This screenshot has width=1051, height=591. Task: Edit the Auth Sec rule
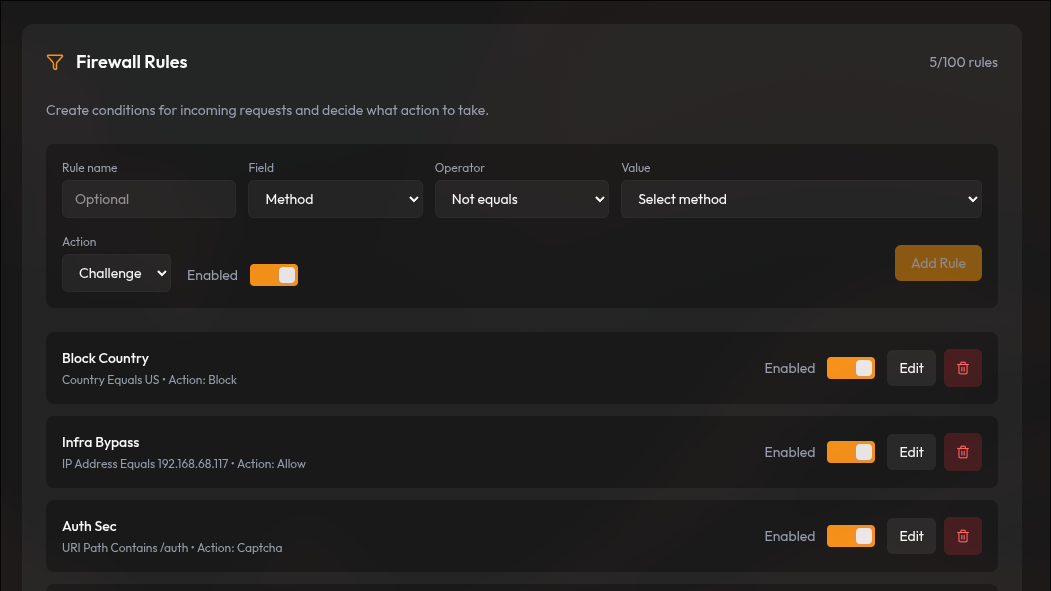[x=910, y=536]
